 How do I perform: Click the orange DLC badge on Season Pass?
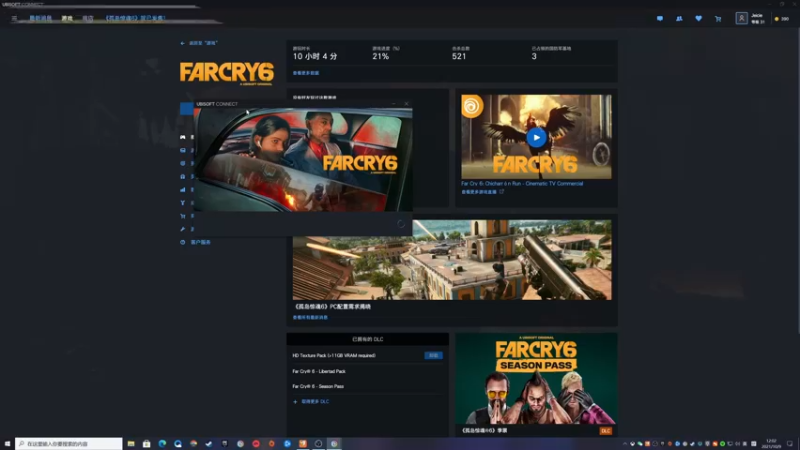coord(605,431)
